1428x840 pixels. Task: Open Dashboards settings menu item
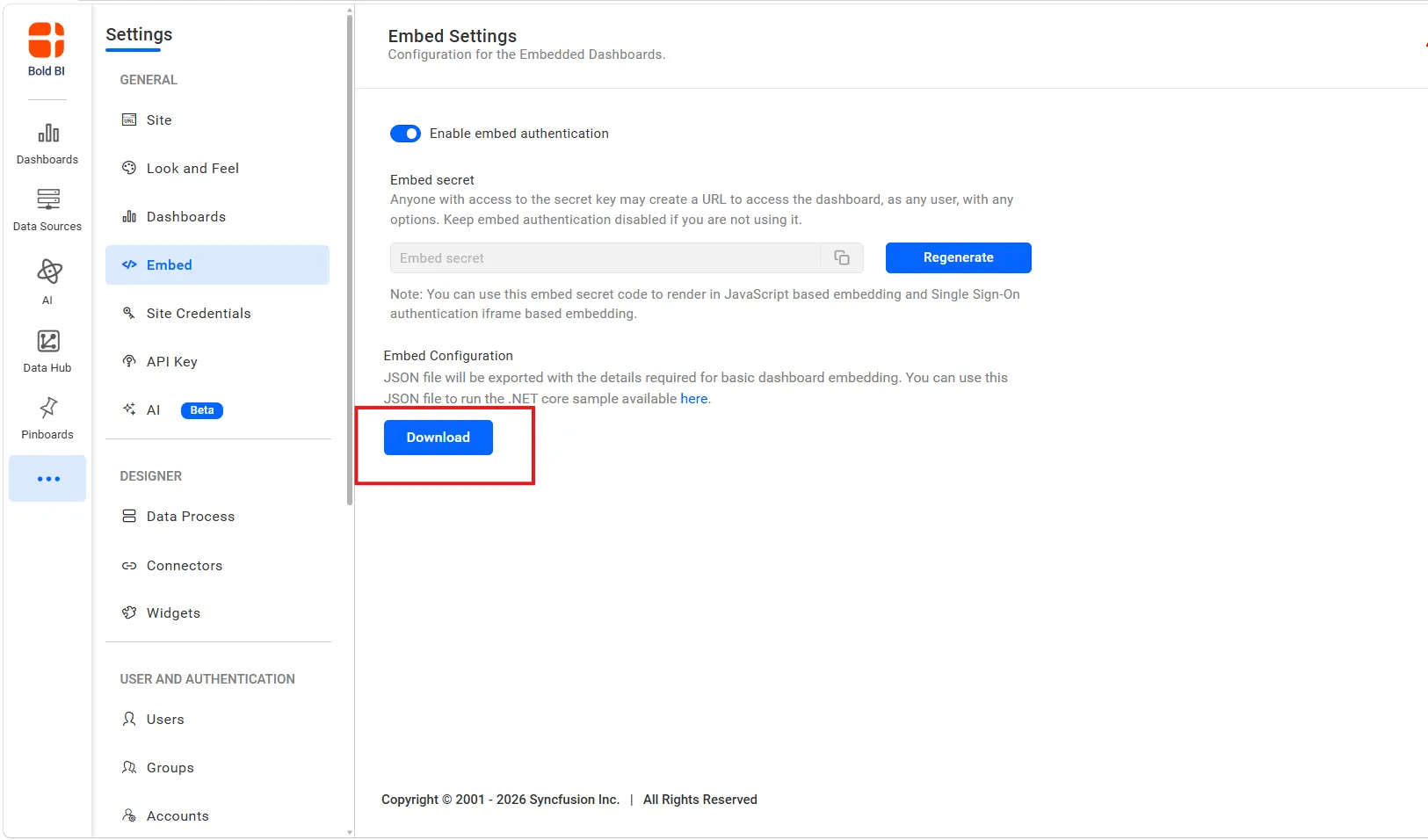(217, 216)
